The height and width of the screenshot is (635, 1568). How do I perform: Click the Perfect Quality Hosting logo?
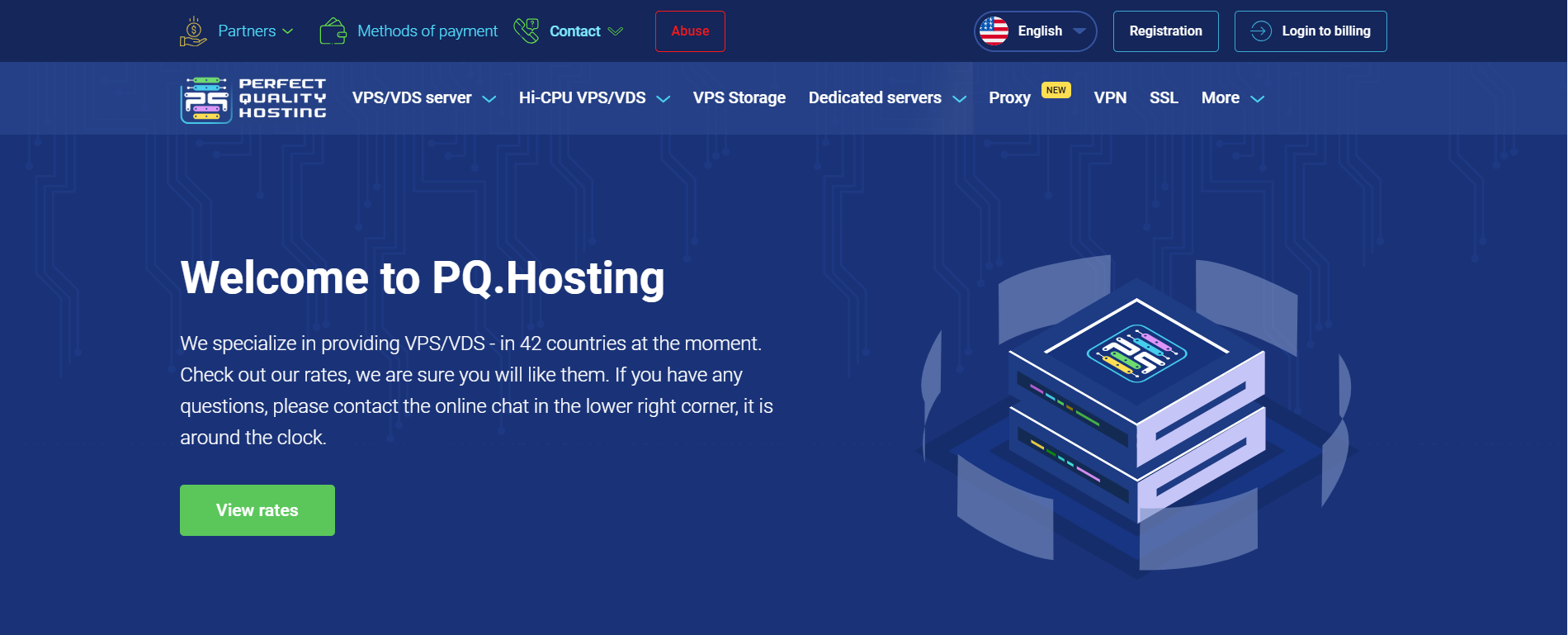253,99
